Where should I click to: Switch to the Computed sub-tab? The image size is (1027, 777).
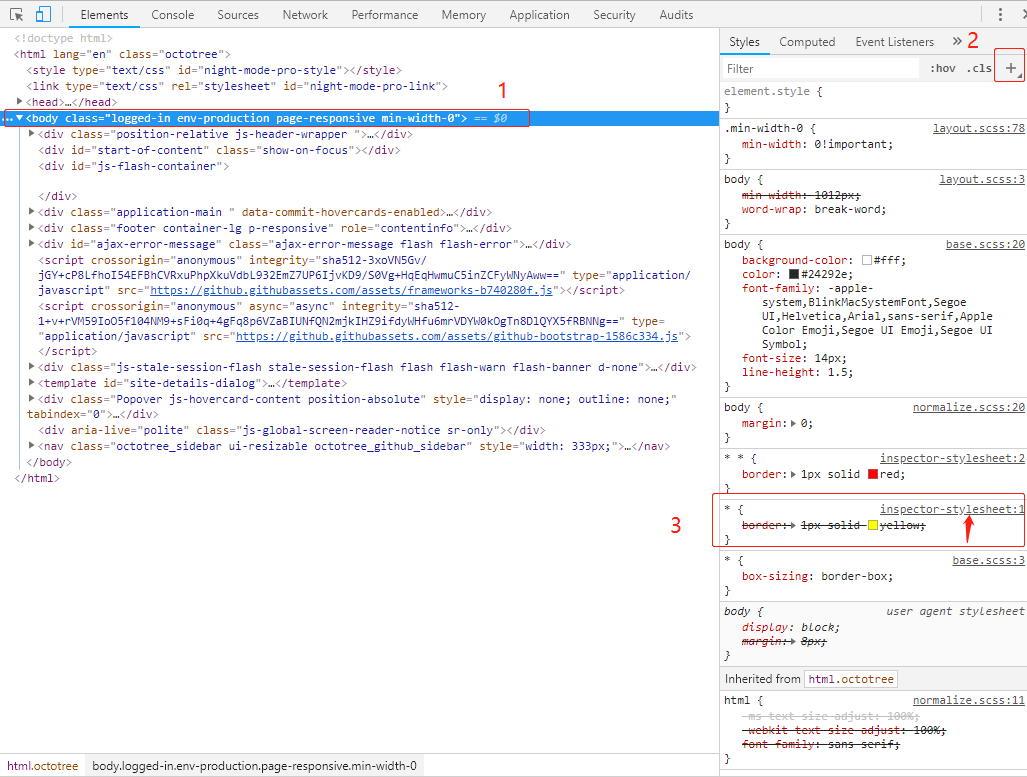click(x=807, y=42)
